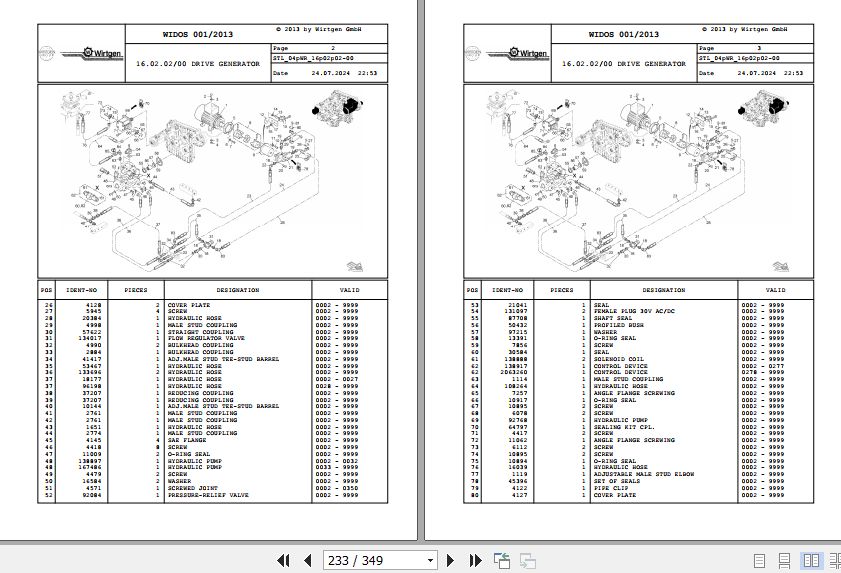Switch to continuous page layout
The image size is (841, 573).
[784, 561]
